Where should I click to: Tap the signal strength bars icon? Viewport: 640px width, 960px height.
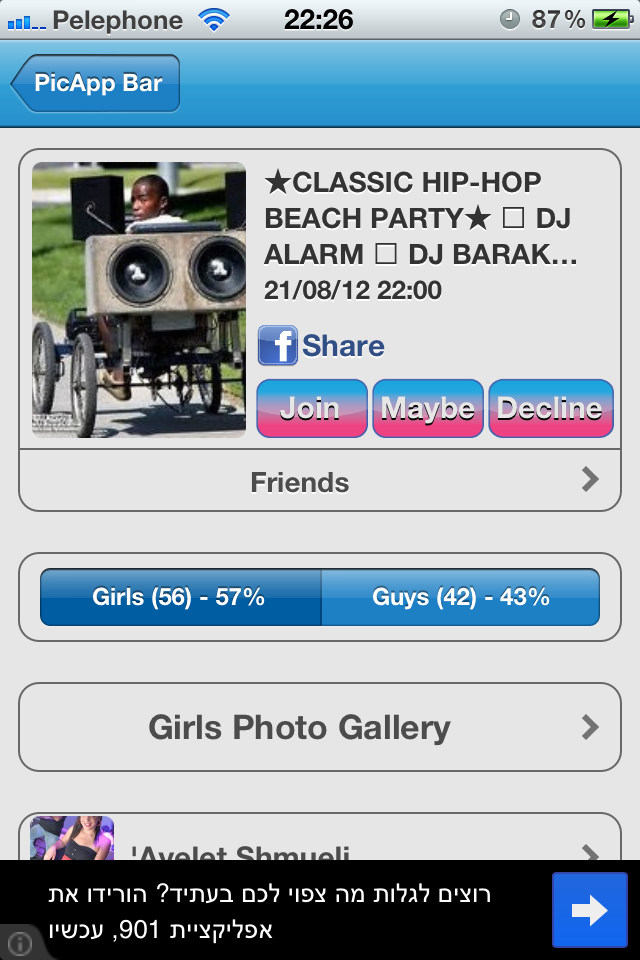pyautogui.click(x=26, y=23)
